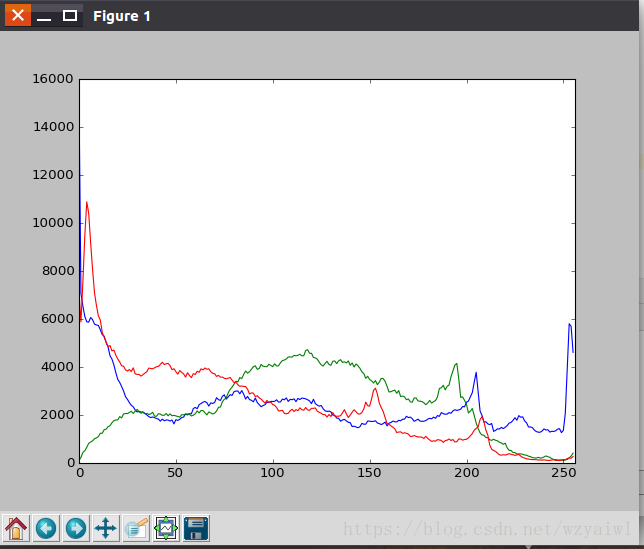The image size is (644, 549).
Task: Minimize the Figure 1 window
Action: 44,16
